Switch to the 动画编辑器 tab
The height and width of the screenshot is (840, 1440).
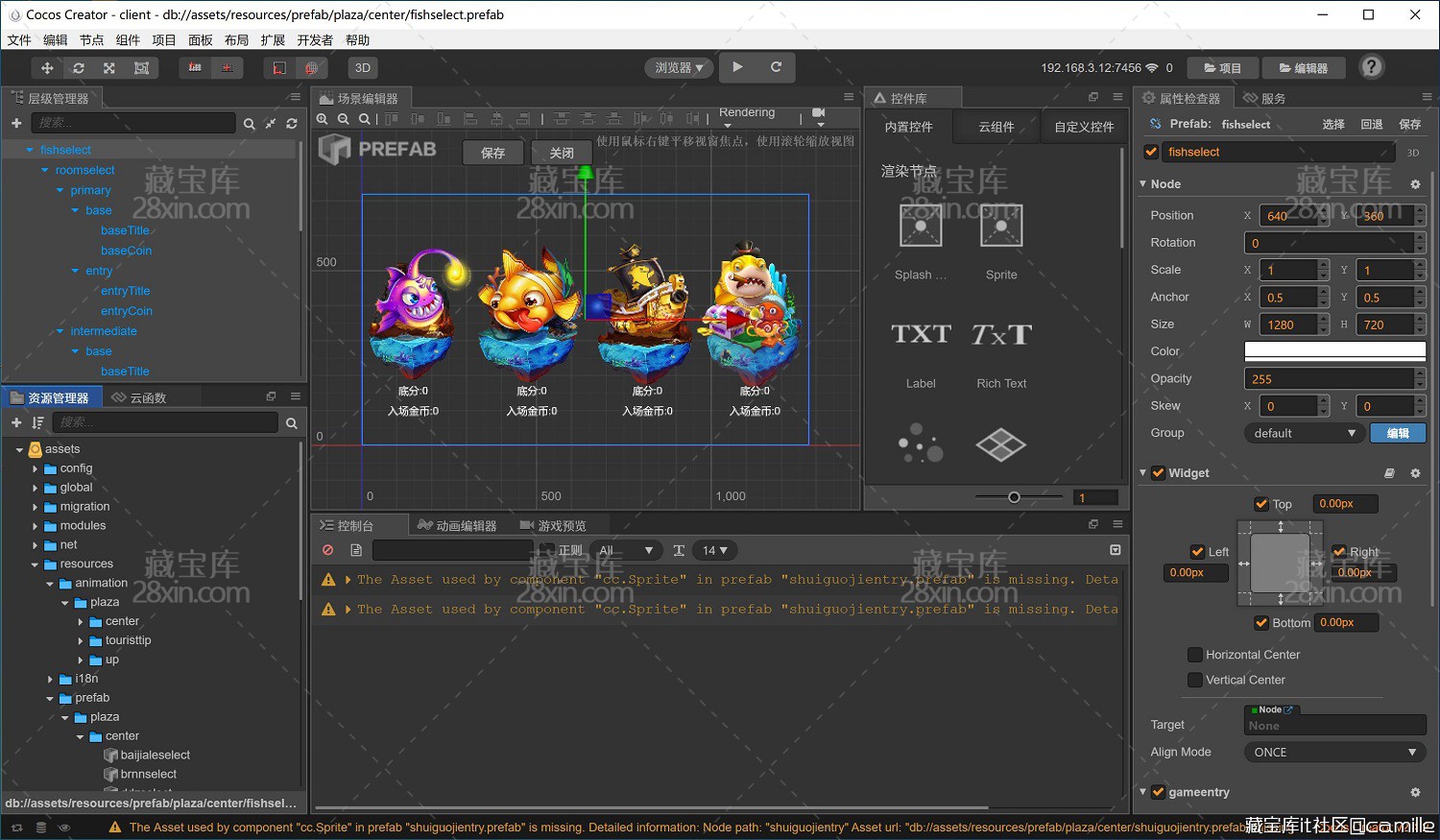click(457, 526)
